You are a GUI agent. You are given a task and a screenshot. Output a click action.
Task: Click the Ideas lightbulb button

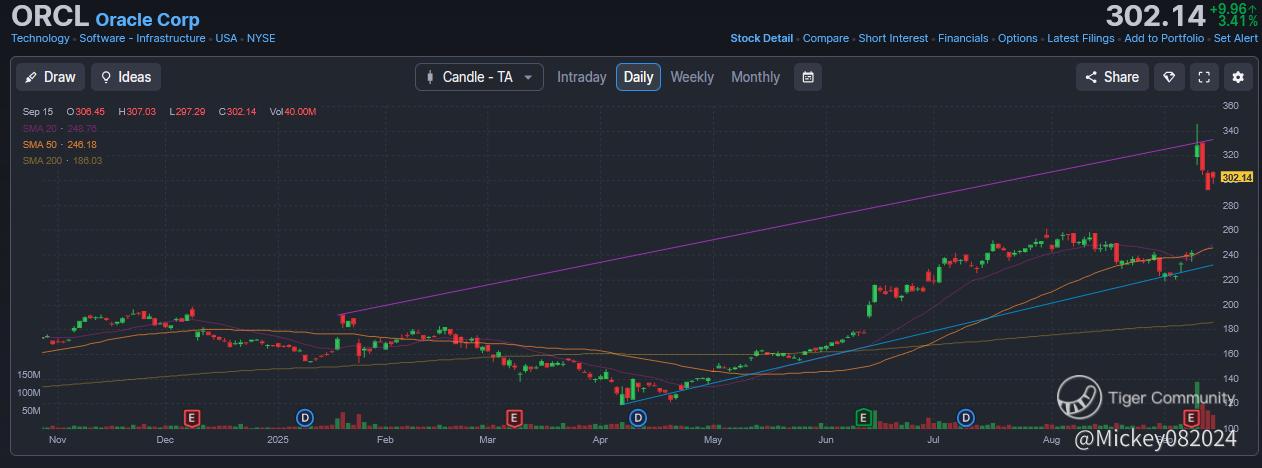coord(126,77)
